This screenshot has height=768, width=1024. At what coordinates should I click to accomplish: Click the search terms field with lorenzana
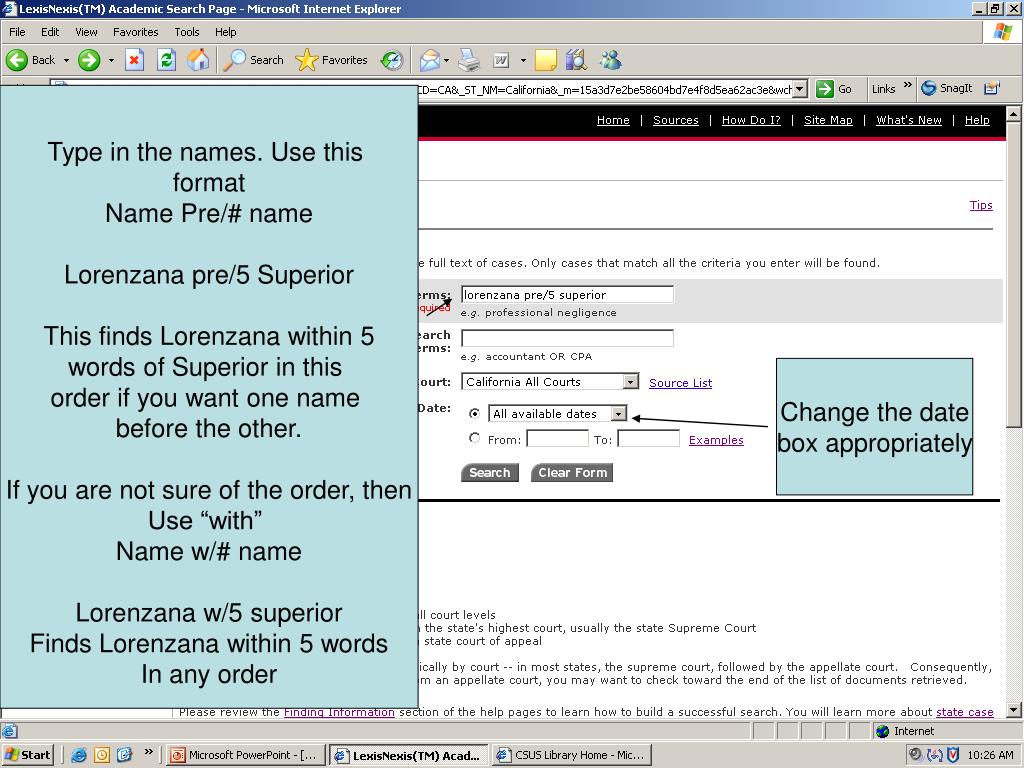coord(567,295)
